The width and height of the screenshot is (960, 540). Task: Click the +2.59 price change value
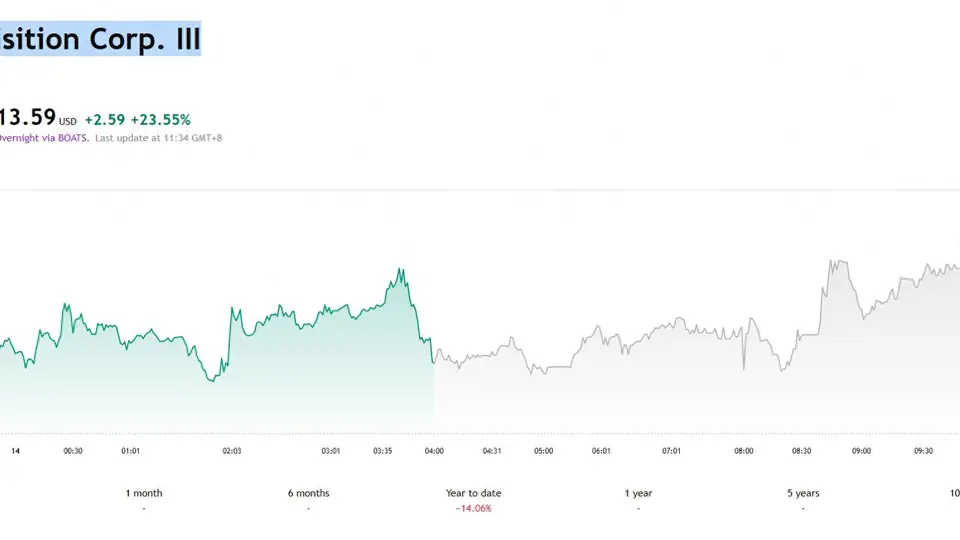point(105,119)
